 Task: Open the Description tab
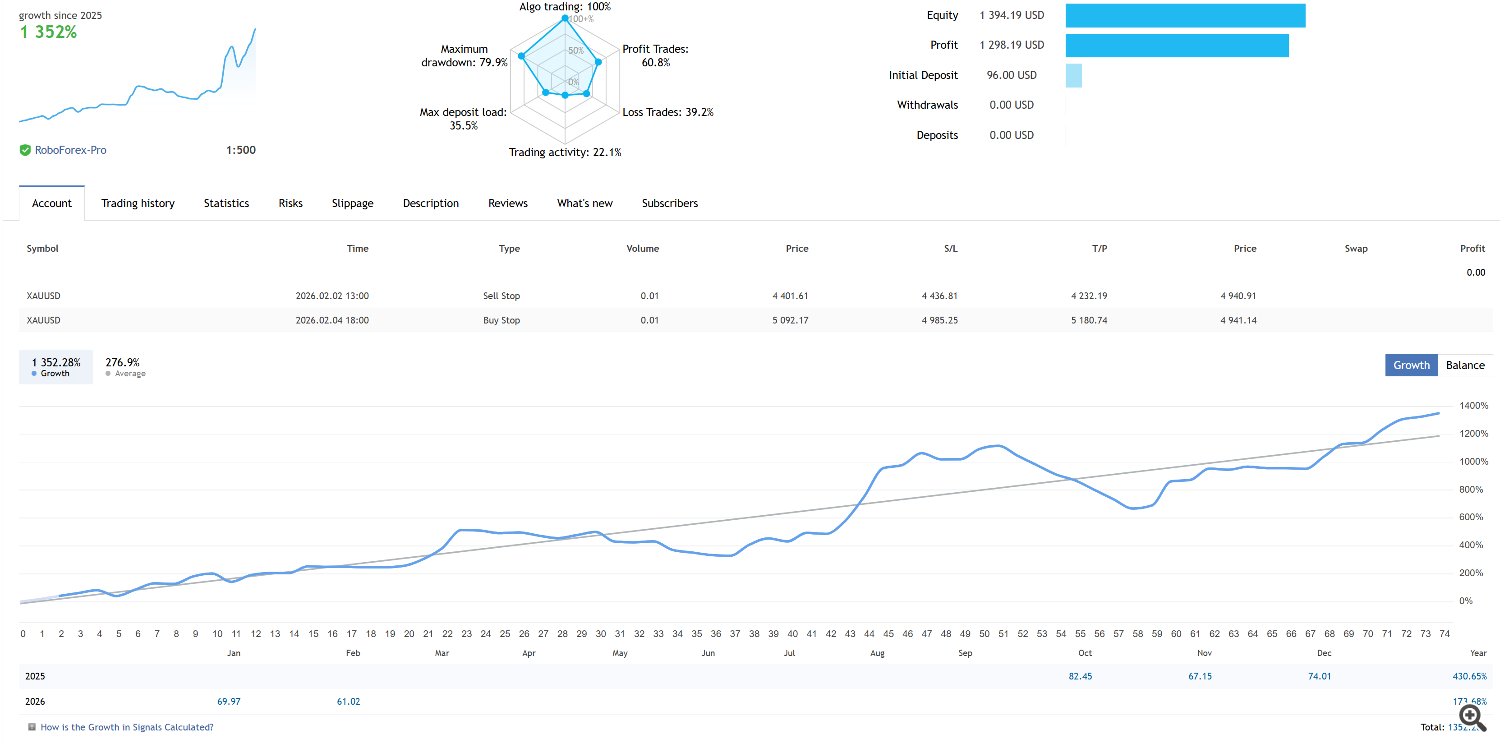pos(431,203)
